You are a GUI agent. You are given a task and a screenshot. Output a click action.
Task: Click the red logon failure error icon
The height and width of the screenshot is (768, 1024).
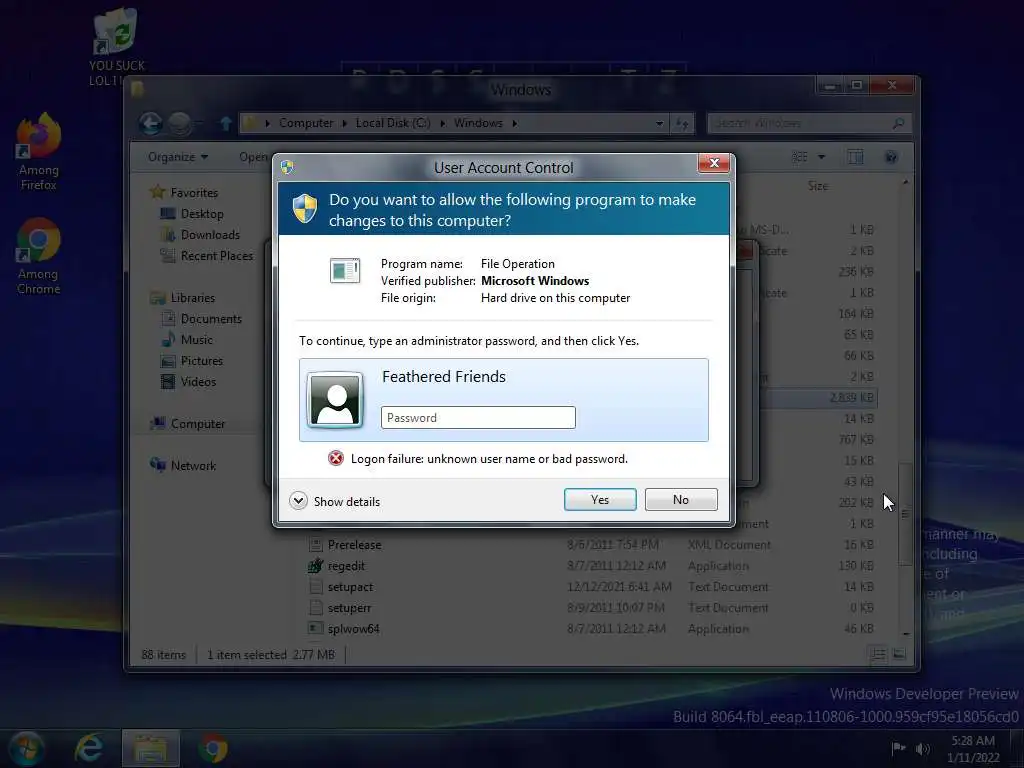point(336,458)
